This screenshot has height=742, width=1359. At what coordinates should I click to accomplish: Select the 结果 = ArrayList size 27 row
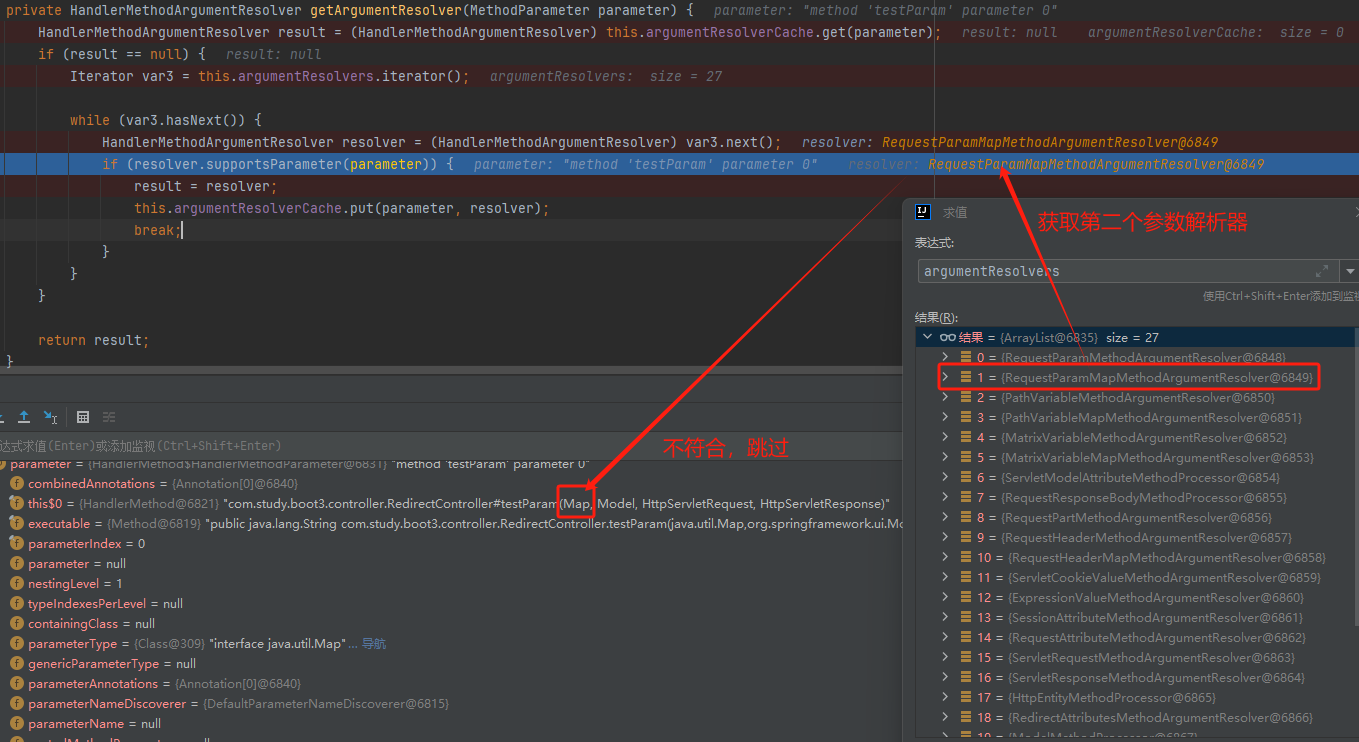1135,338
